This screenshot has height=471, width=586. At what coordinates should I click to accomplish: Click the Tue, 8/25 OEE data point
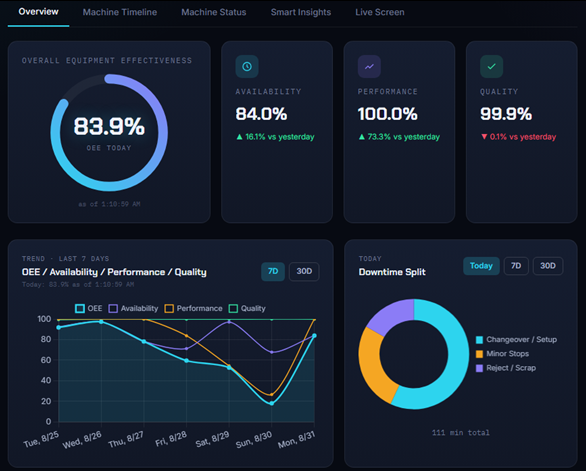pyautogui.click(x=58, y=327)
